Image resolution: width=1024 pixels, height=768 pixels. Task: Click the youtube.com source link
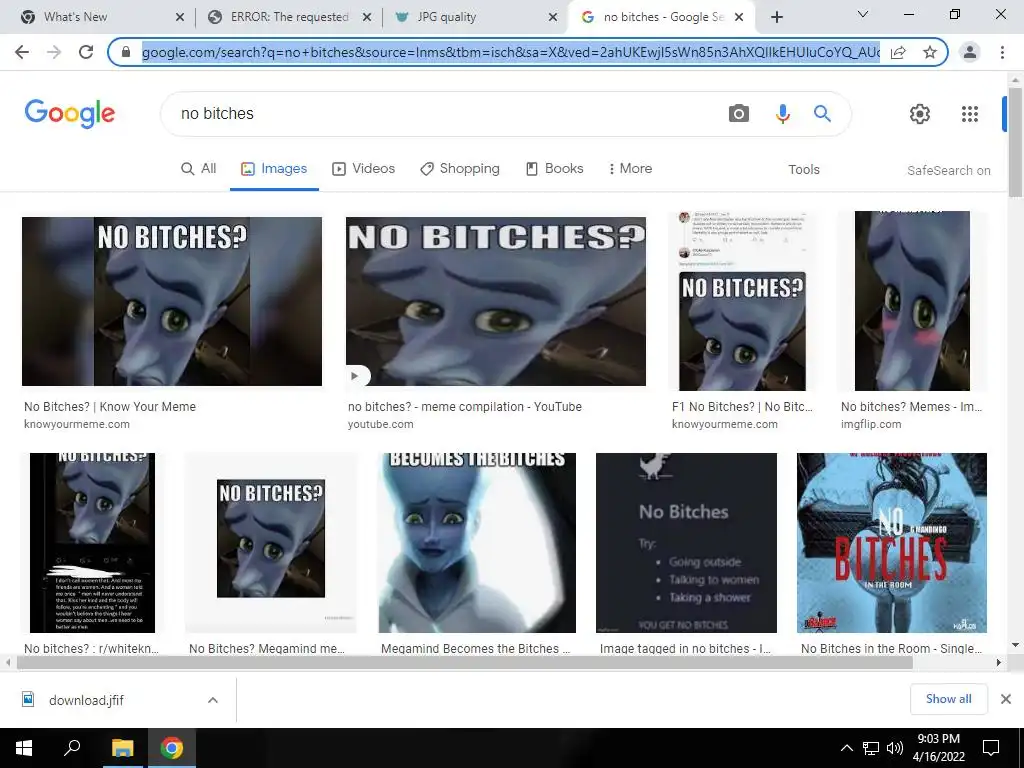click(381, 424)
